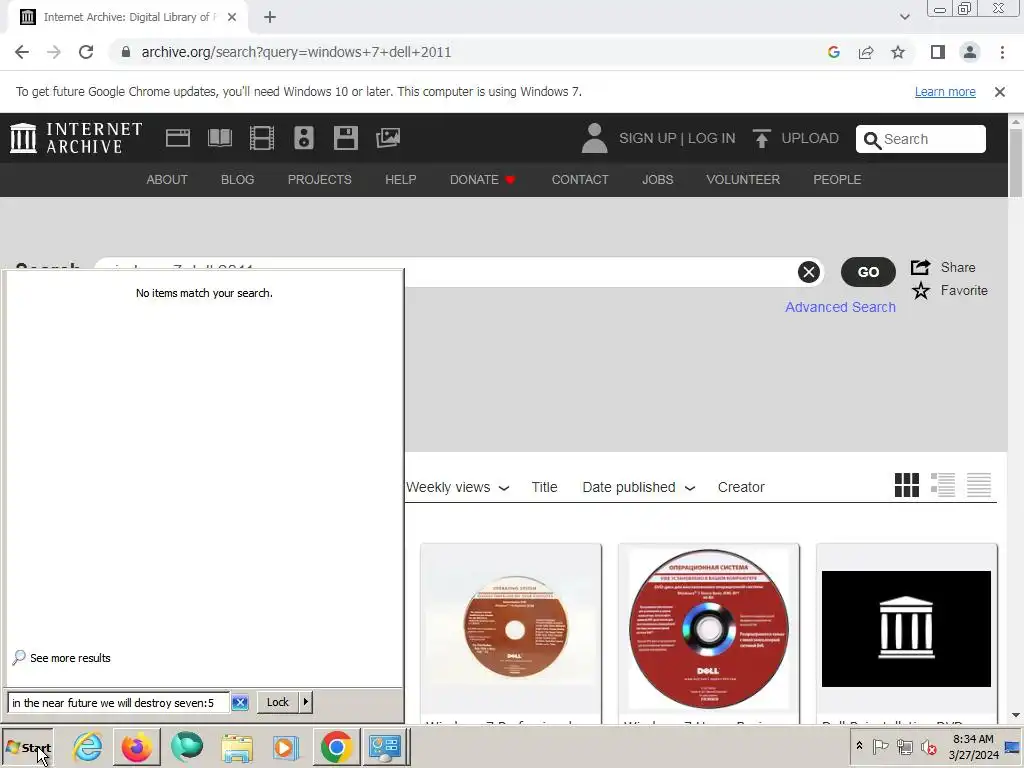Open the PEOPLE menu item

click(837, 180)
